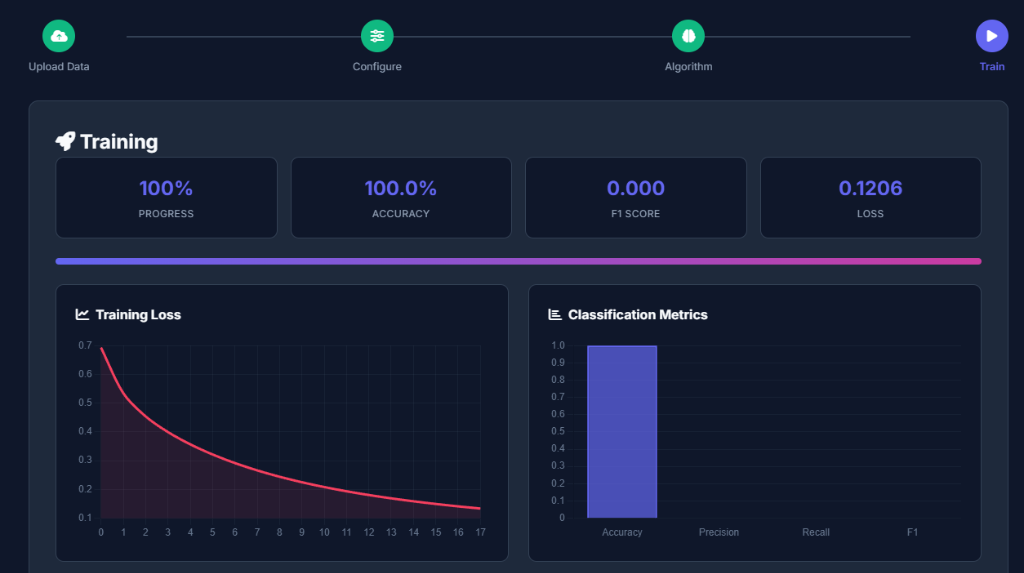Click the Algorithm brain step icon
Image resolution: width=1024 pixels, height=573 pixels.
[x=688, y=36]
